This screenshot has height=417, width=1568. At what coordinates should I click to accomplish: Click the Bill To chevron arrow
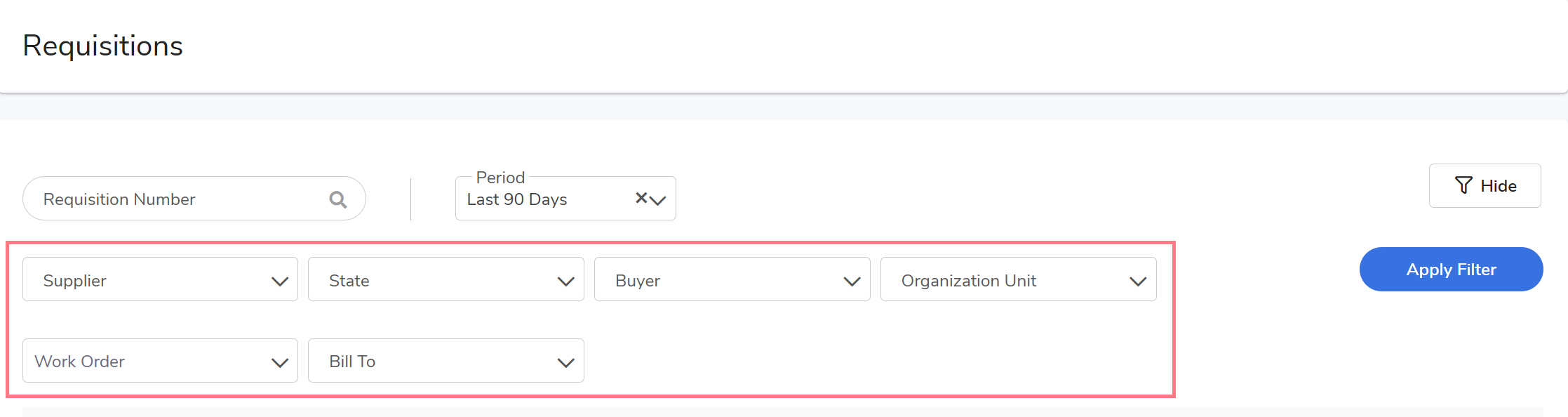pos(566,363)
